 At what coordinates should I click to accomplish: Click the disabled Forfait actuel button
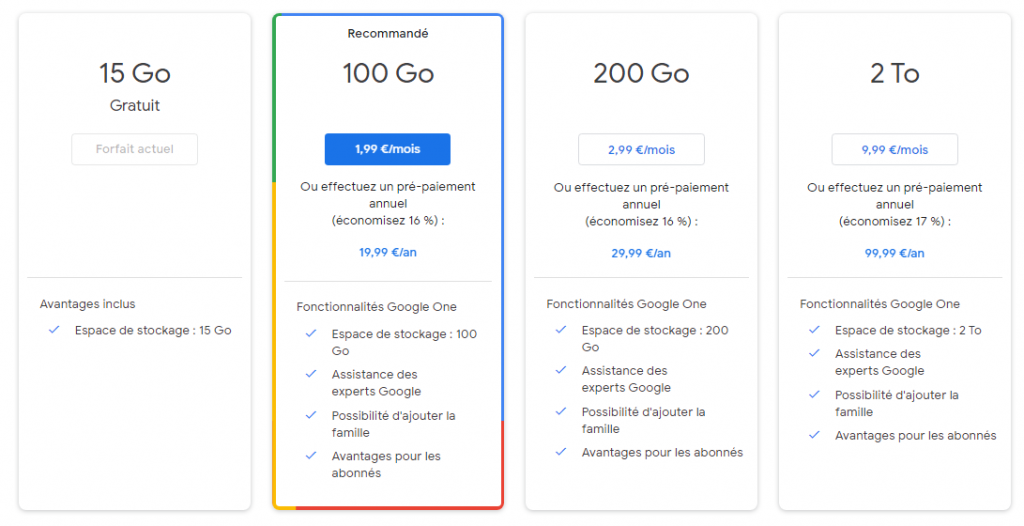pos(135,149)
